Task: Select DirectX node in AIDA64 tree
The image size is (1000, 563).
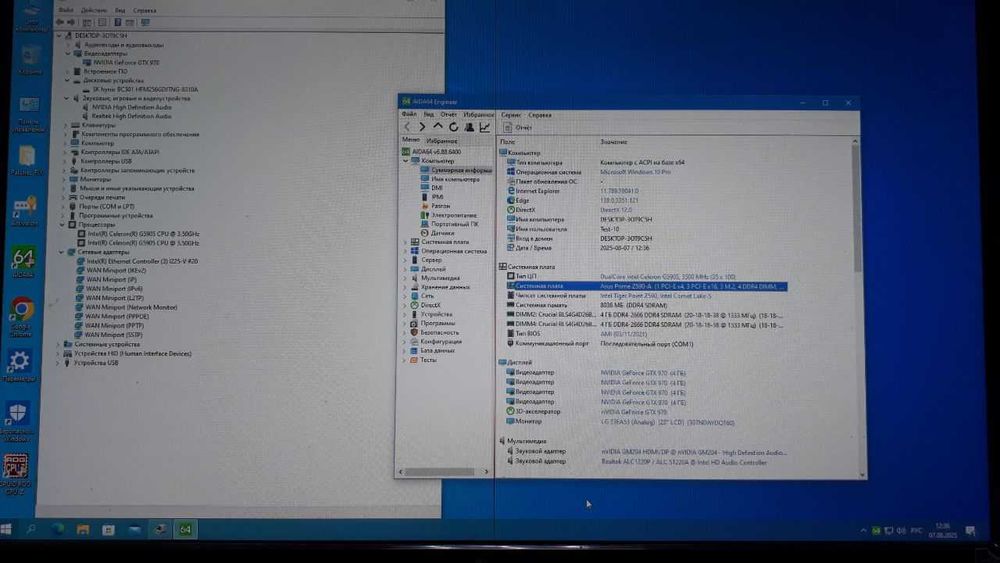Action: [x=425, y=305]
